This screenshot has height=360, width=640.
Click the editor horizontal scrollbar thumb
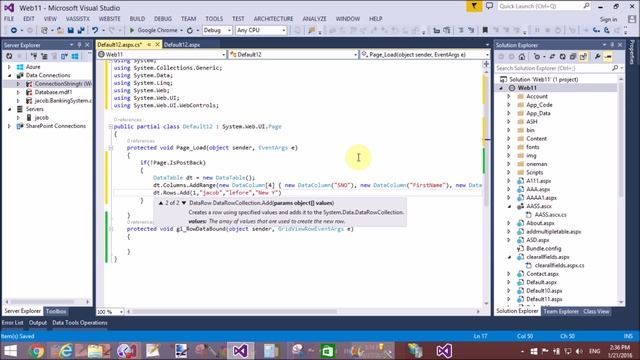234,311
